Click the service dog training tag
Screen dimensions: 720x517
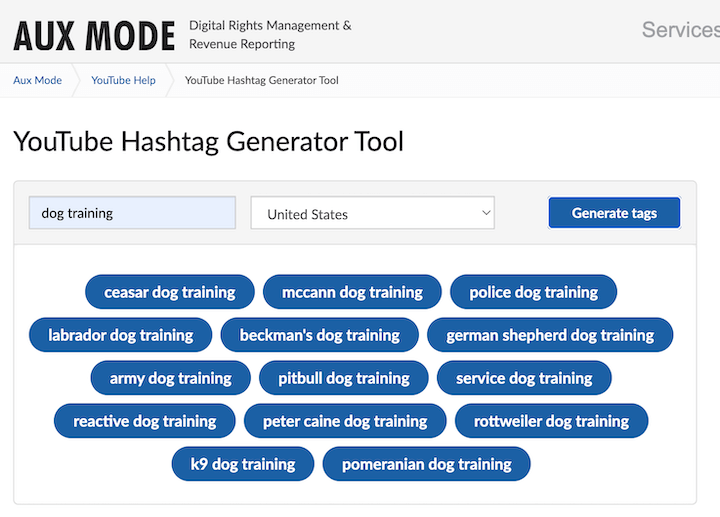click(x=524, y=378)
